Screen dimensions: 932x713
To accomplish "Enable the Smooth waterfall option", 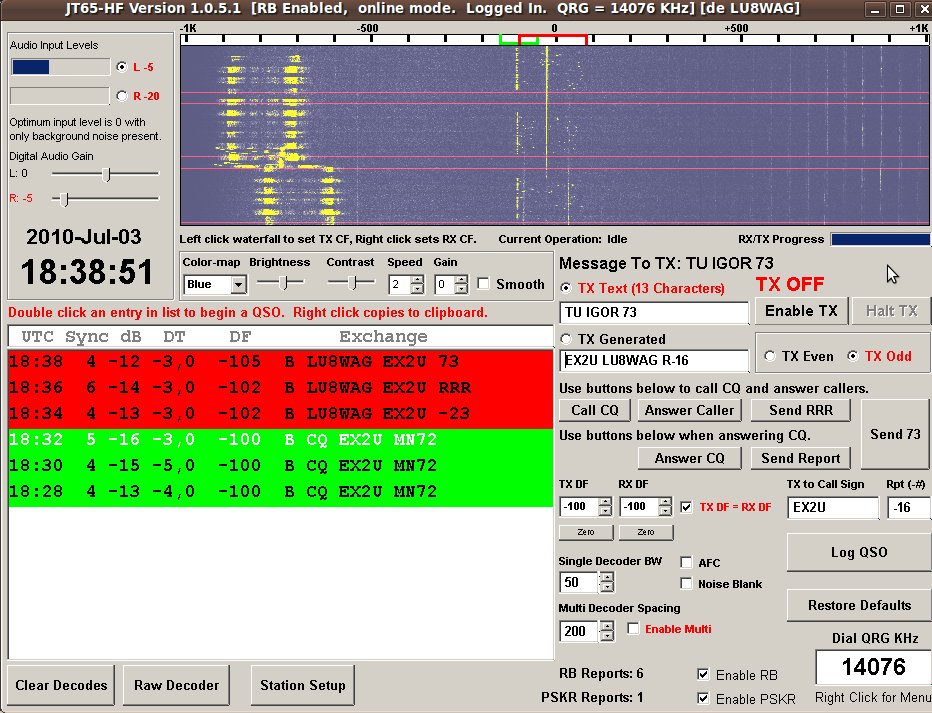I will pos(483,285).
